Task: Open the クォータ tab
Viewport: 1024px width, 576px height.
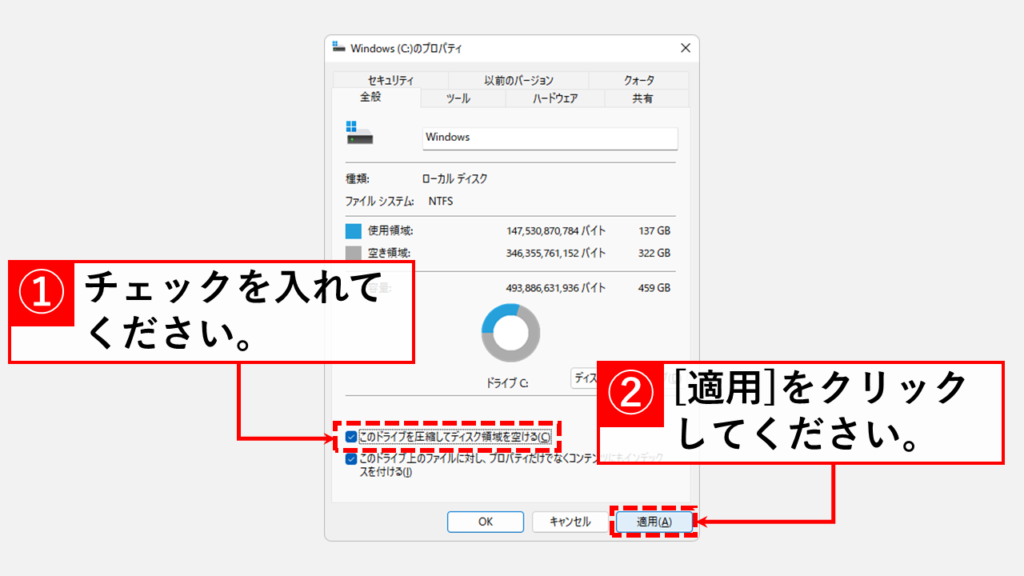Action: tap(639, 80)
